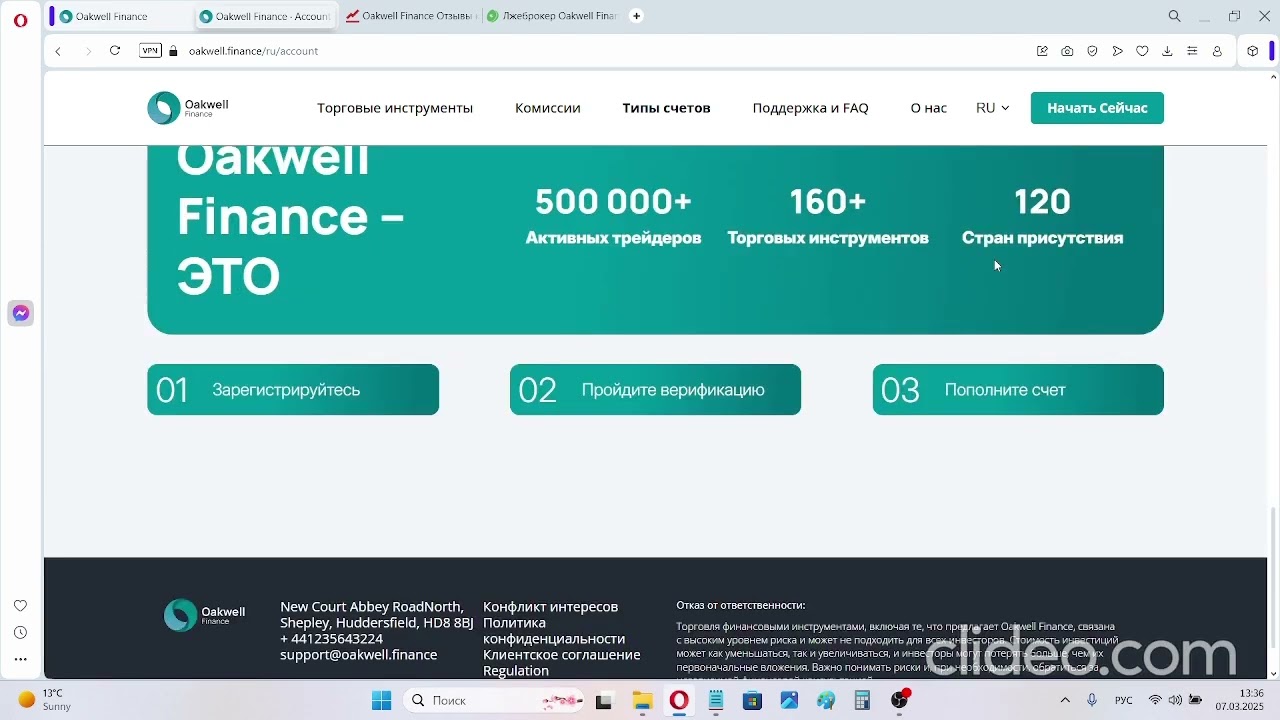Expand the RU language dropdown
The height and width of the screenshot is (720, 1280).
[x=992, y=108]
